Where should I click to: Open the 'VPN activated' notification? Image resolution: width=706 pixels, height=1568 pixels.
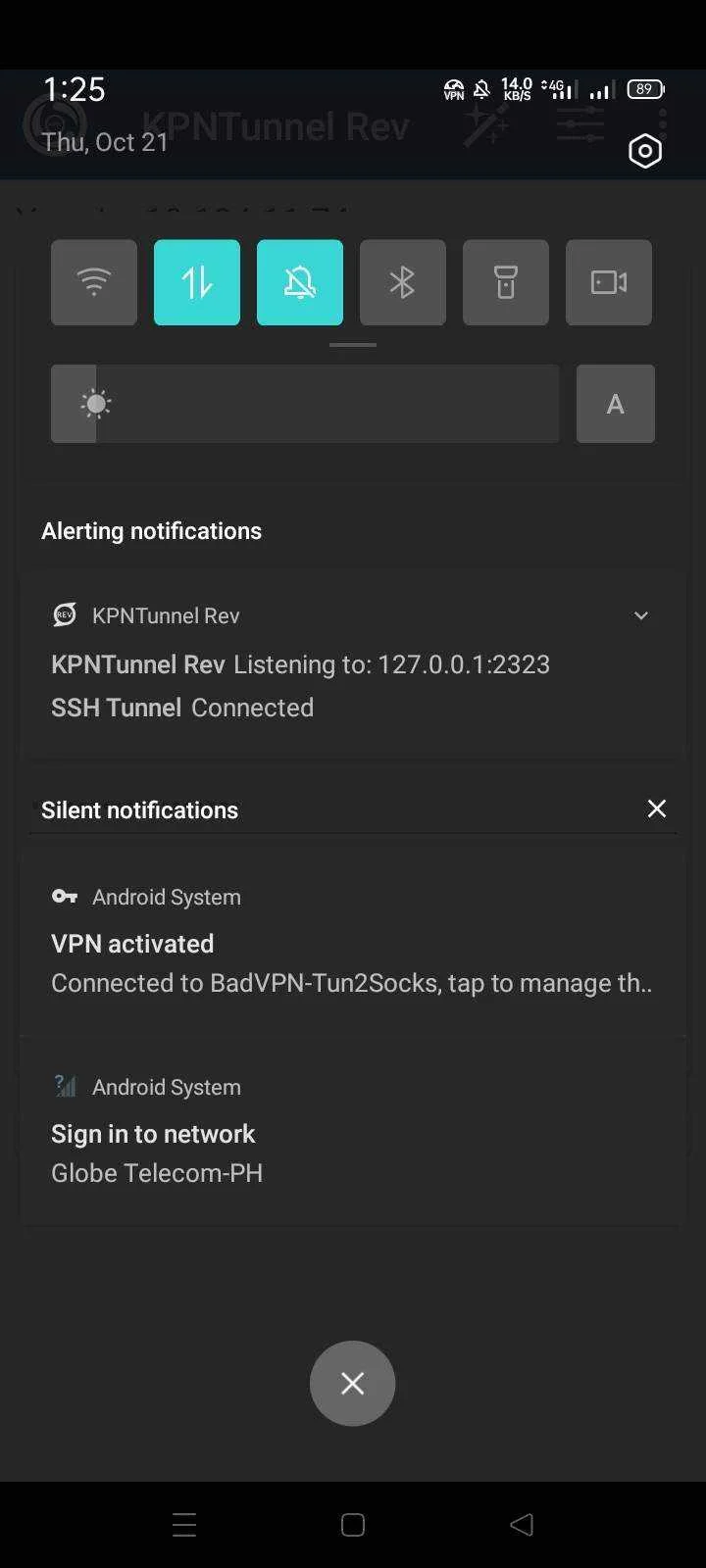click(x=352, y=943)
